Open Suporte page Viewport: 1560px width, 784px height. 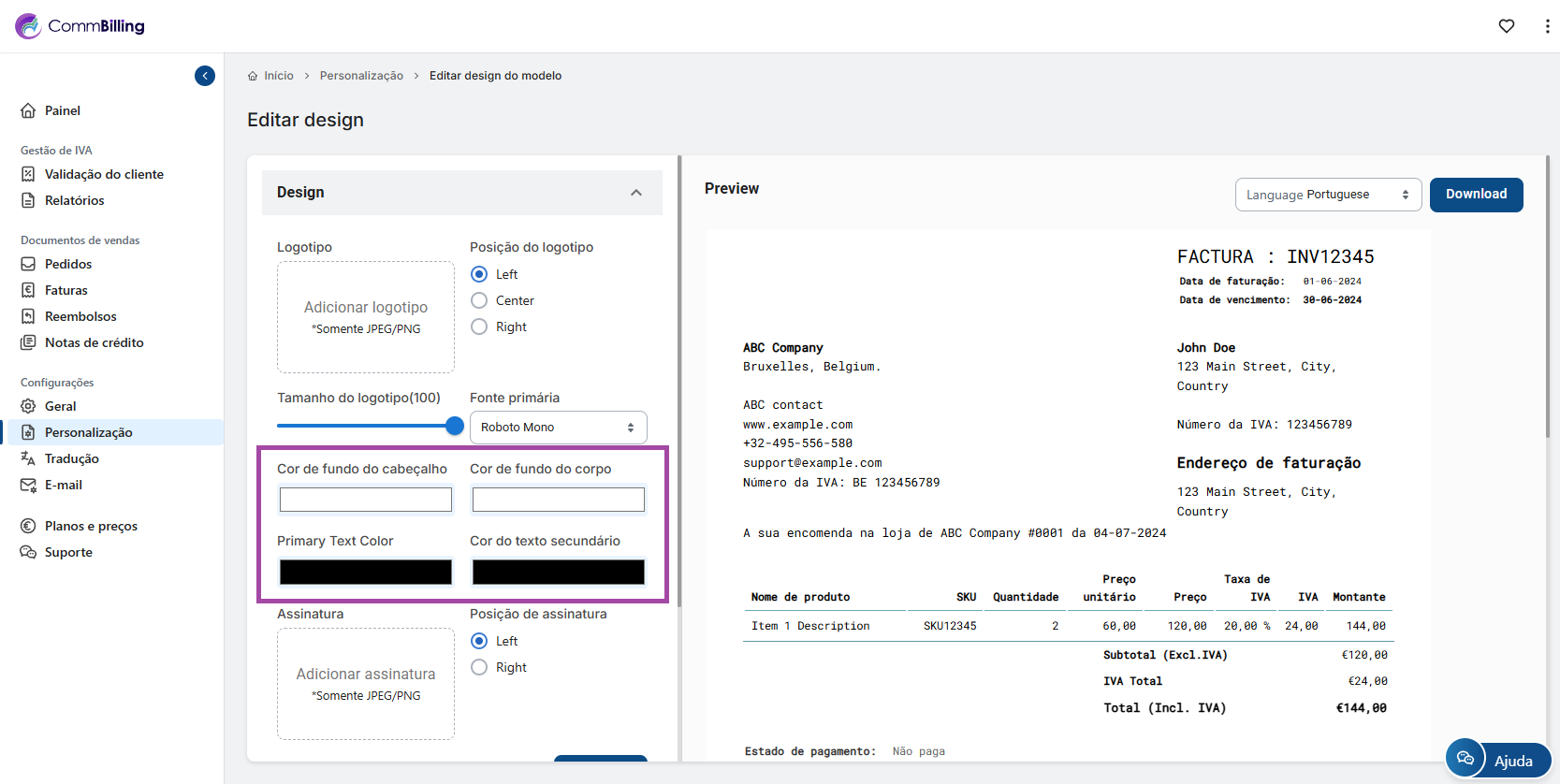click(x=68, y=552)
